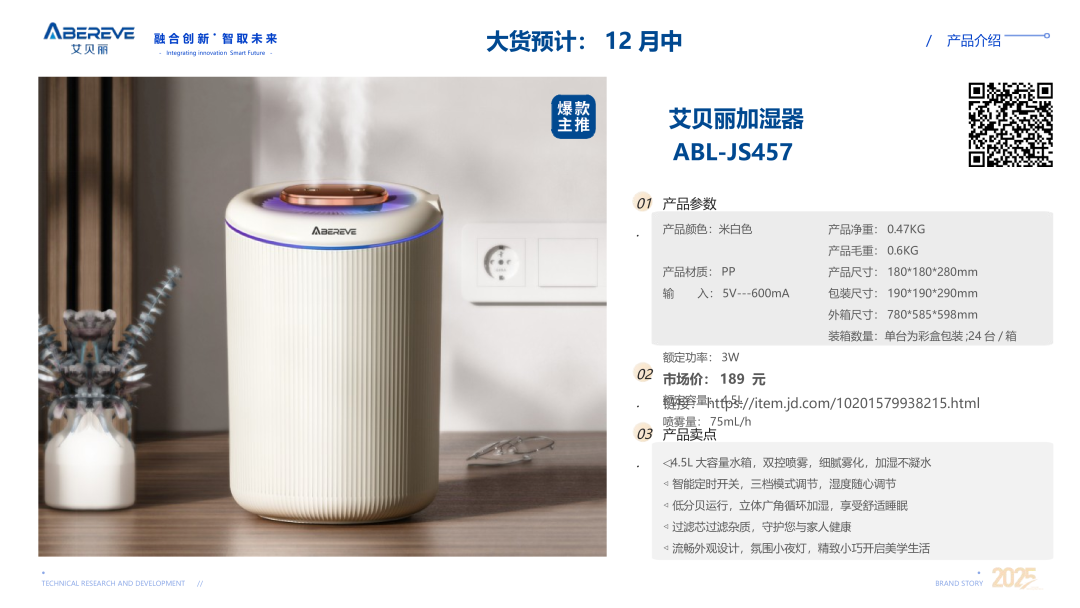Click the 2025 brand story logo
Viewport: 1080px width, 608px height.
pyautogui.click(x=1014, y=578)
